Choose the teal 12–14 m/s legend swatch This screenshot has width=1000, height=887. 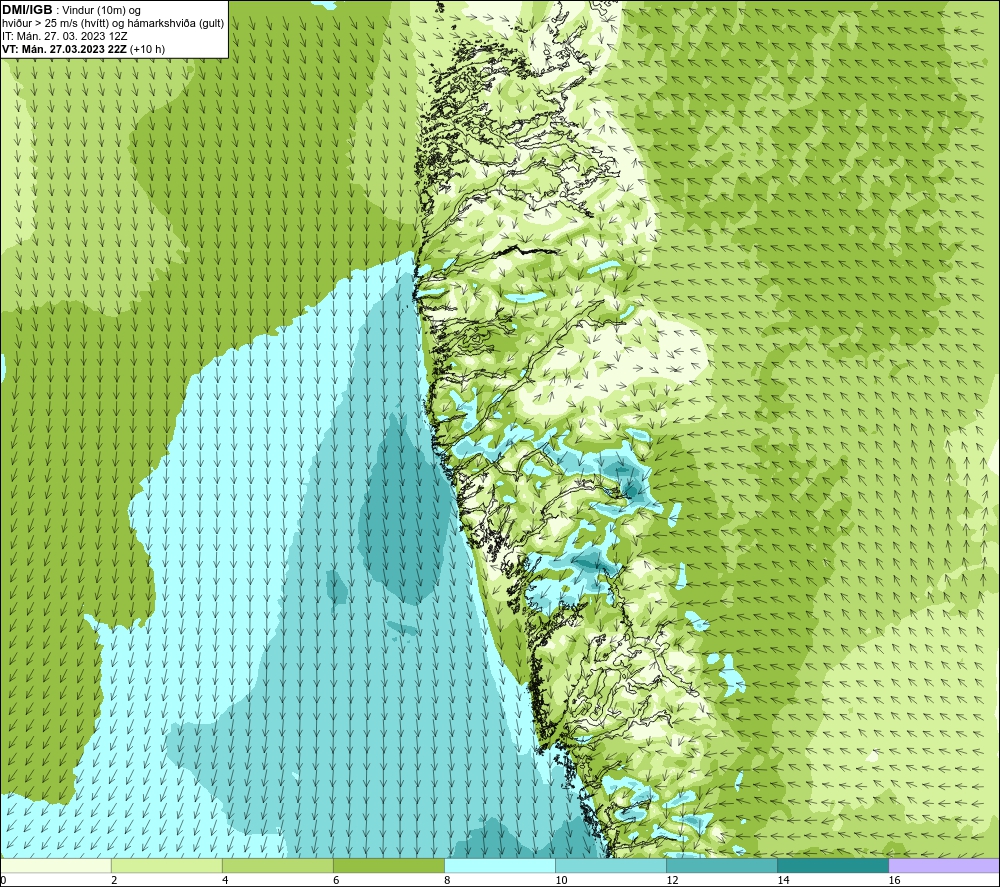(x=722, y=865)
